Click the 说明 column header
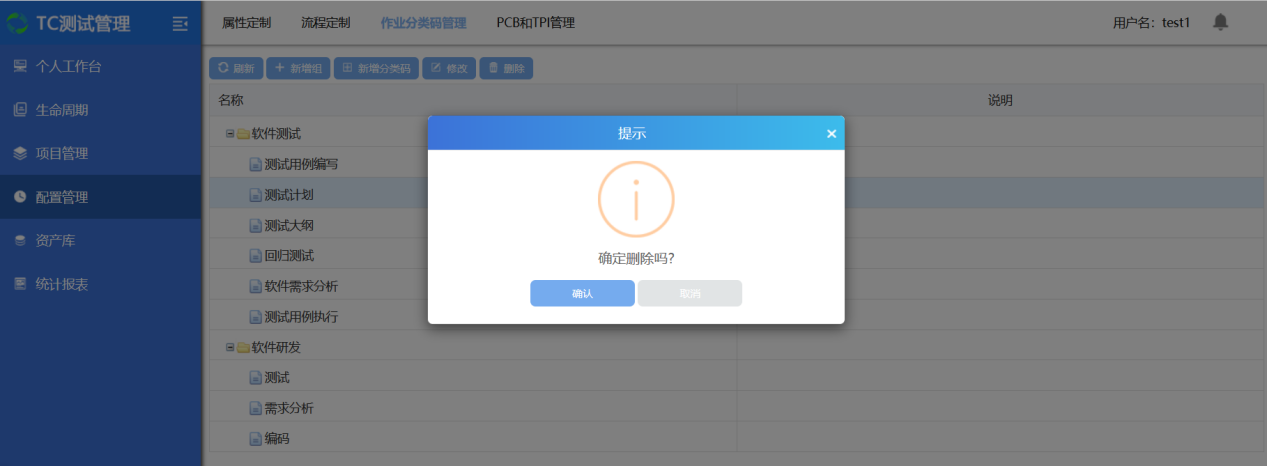 pos(1001,100)
